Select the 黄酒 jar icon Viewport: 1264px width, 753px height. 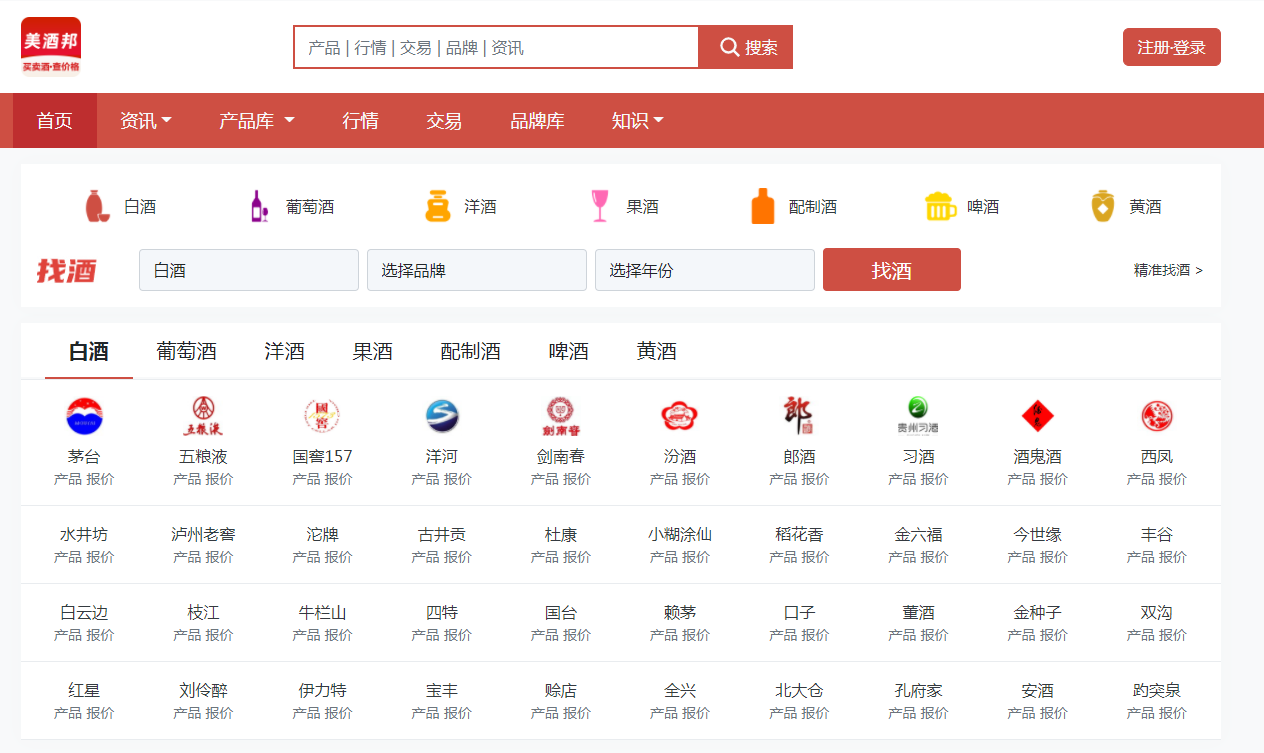click(1102, 206)
